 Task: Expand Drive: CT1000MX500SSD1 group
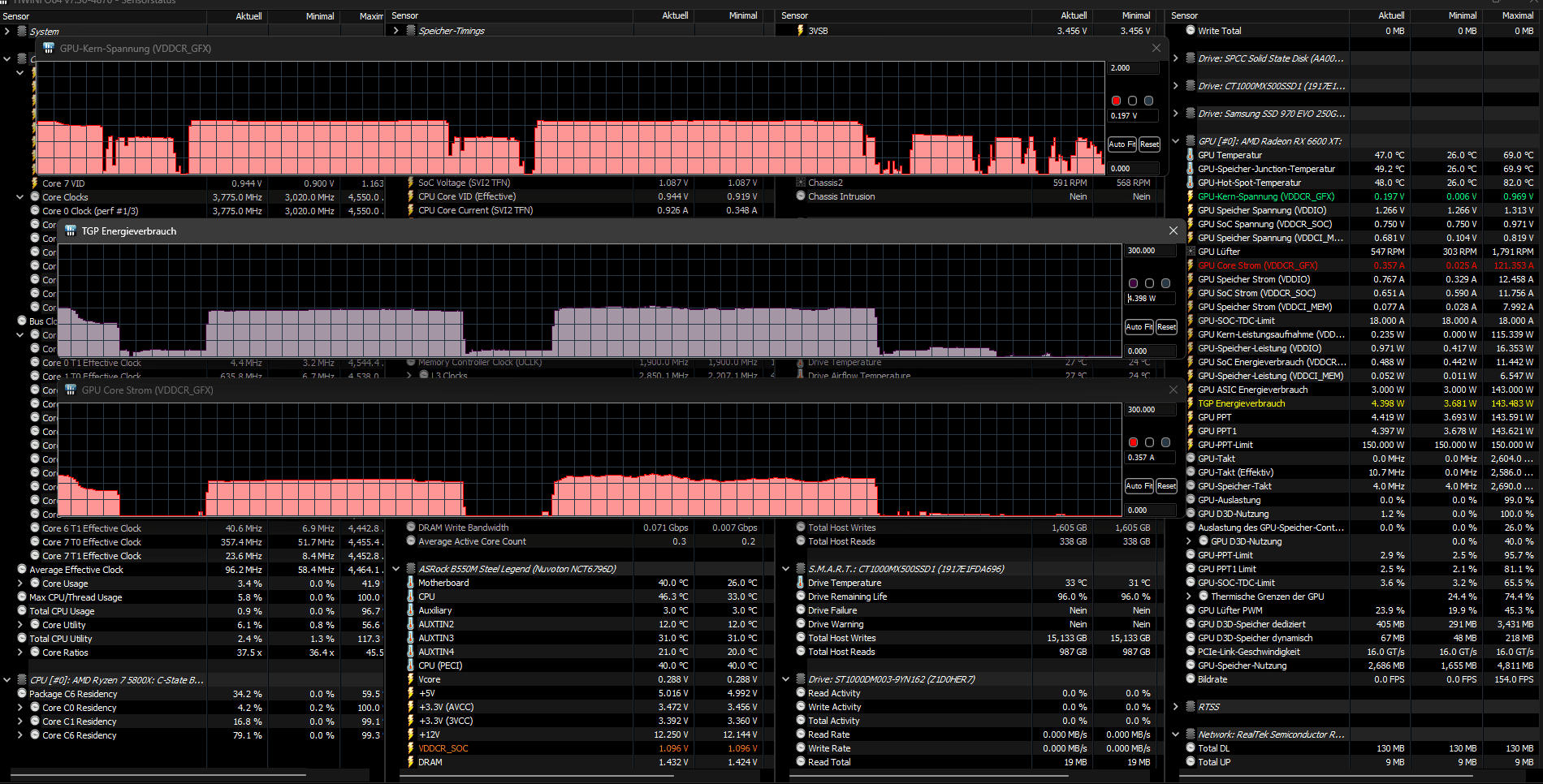coord(1176,86)
